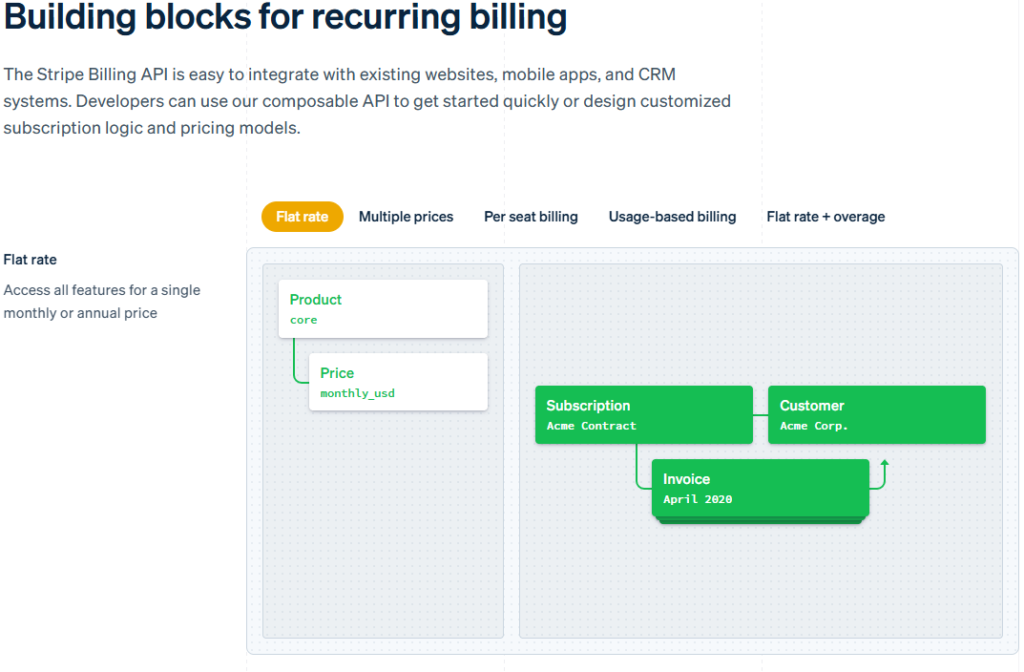Click the "Customer" label on its card
1024x672 pixels.
click(811, 405)
